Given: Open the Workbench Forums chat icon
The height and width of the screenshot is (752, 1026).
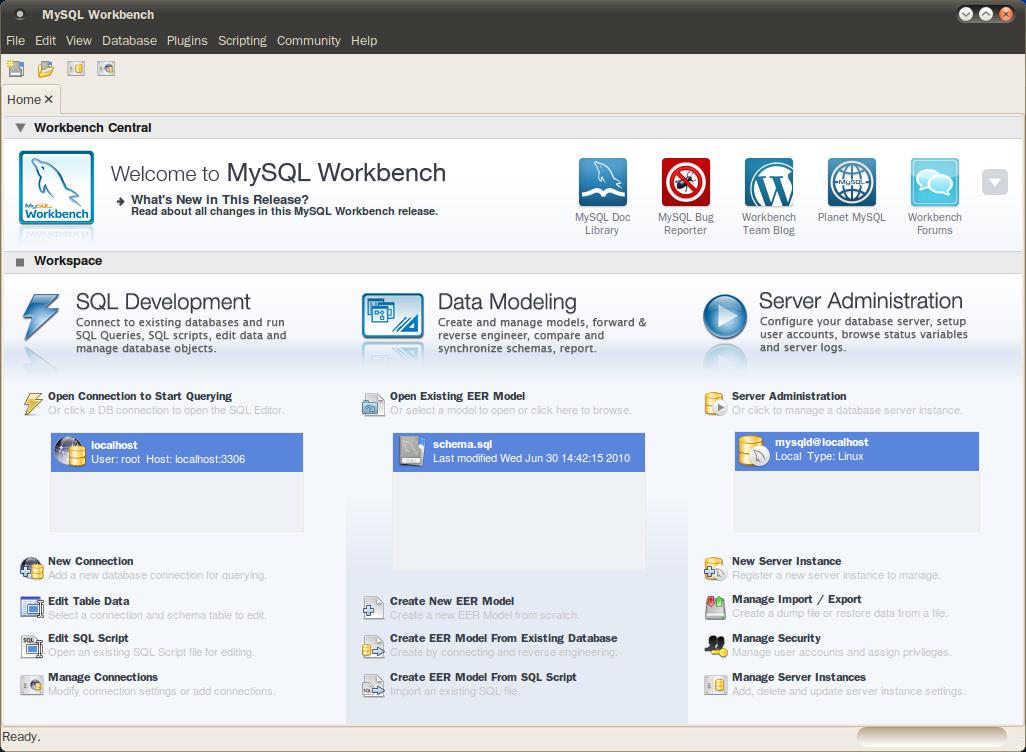Looking at the screenshot, I should (934, 183).
